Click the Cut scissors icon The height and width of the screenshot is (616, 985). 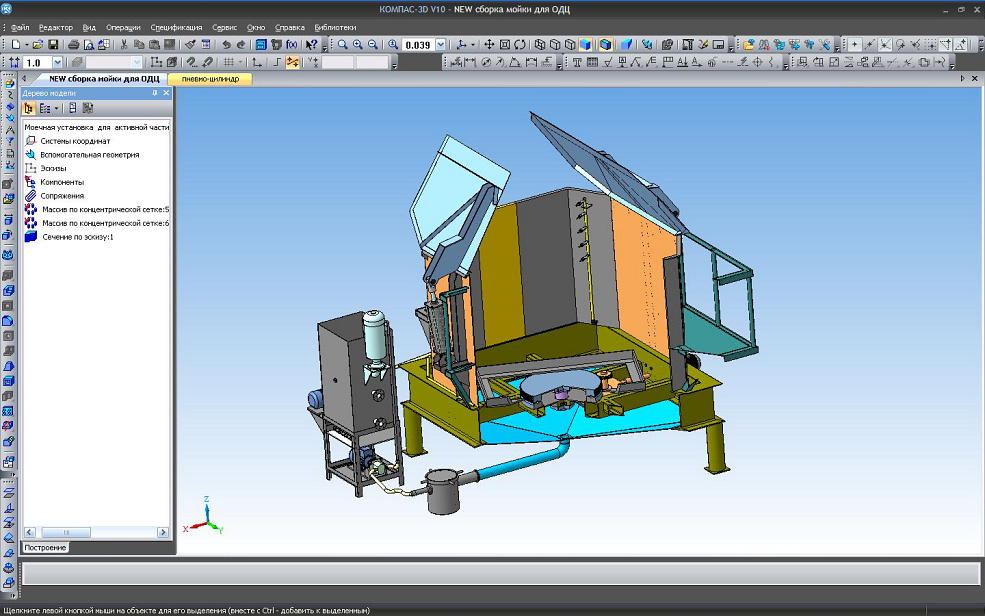pyautogui.click(x=123, y=45)
